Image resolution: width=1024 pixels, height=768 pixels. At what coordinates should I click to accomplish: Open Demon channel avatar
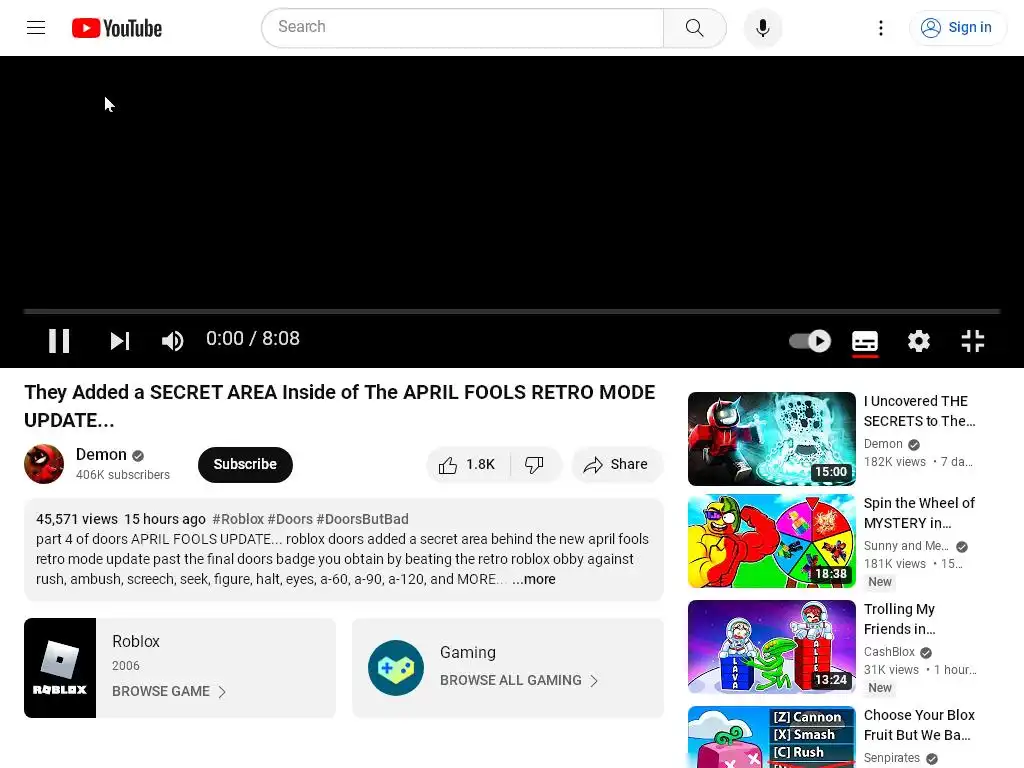point(44,464)
